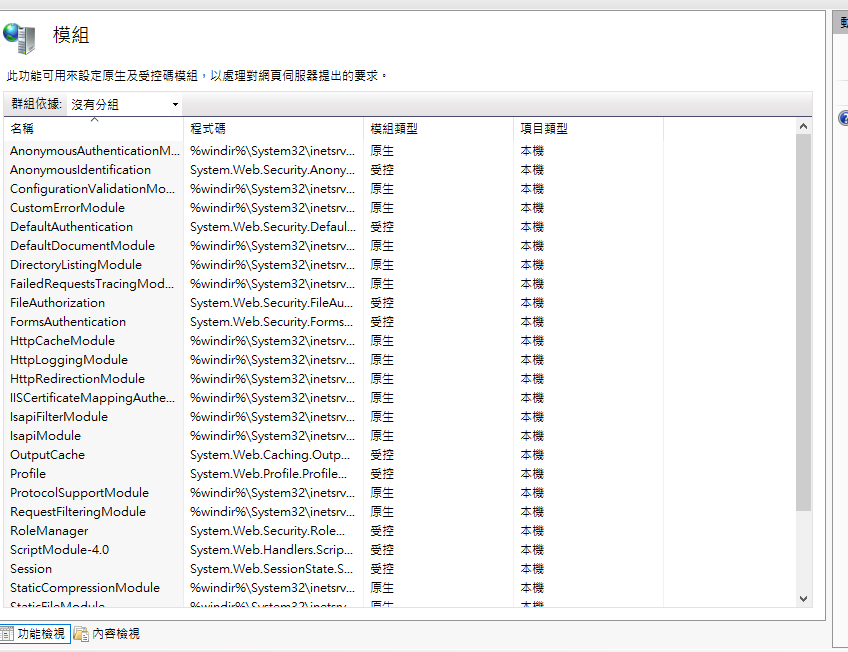
Task: Click scrollbar down arrow in module list
Action: tap(803, 598)
